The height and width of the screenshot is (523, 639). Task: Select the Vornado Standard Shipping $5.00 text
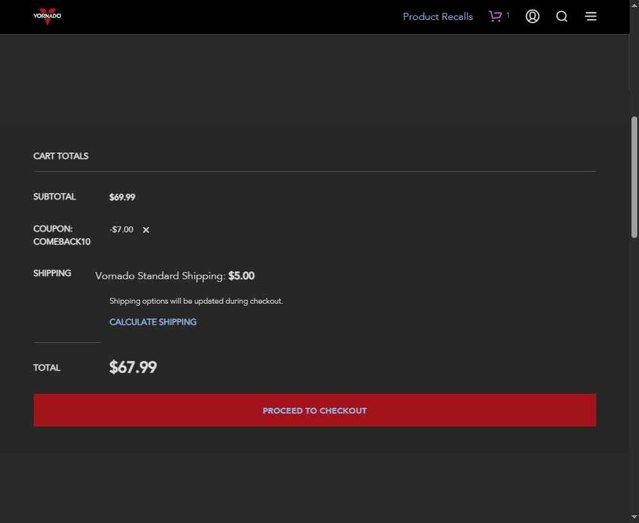point(175,276)
